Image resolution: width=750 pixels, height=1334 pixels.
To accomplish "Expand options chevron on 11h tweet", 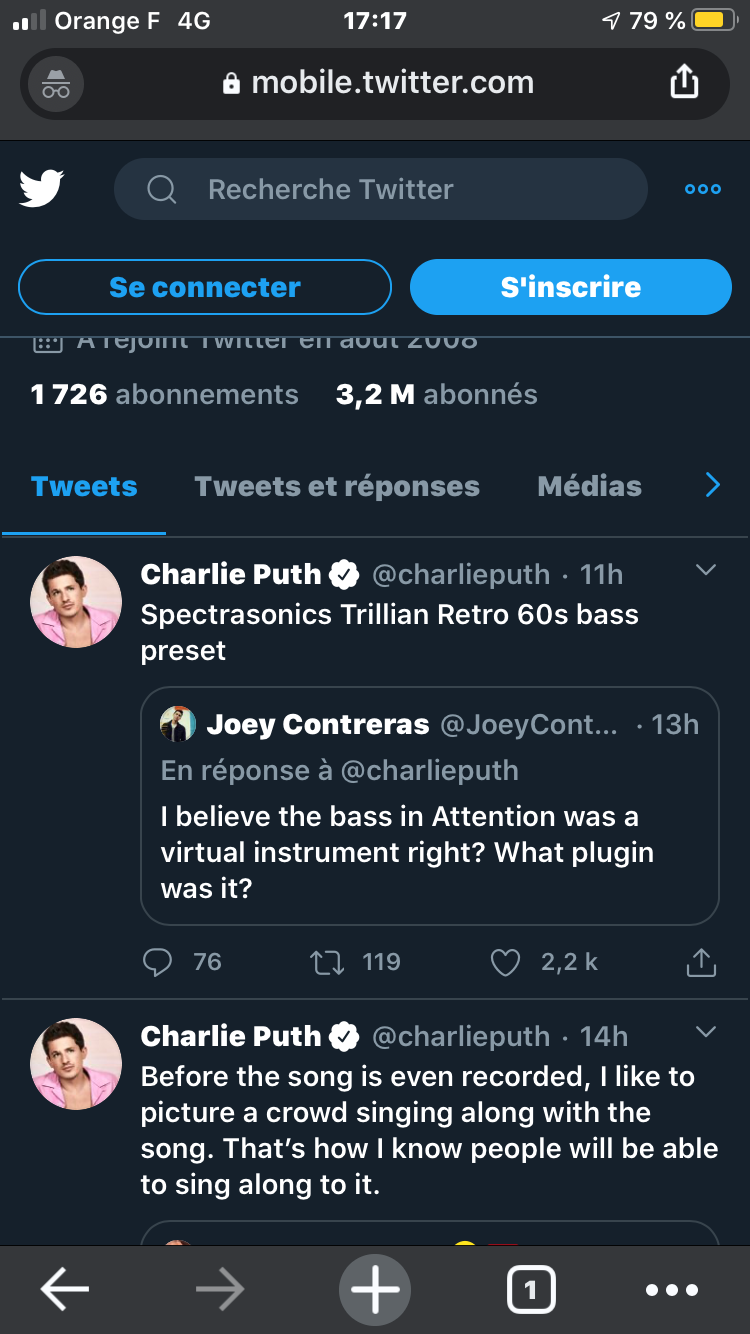I will (706, 570).
